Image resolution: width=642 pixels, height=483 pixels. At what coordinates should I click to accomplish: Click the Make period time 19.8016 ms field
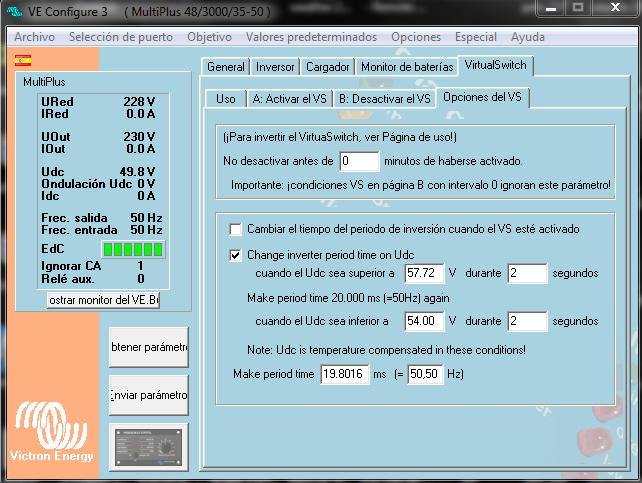click(345, 374)
